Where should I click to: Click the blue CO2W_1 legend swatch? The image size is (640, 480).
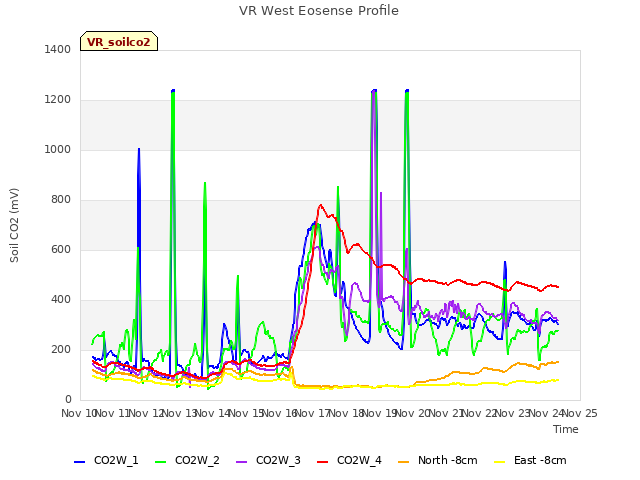coord(79,462)
